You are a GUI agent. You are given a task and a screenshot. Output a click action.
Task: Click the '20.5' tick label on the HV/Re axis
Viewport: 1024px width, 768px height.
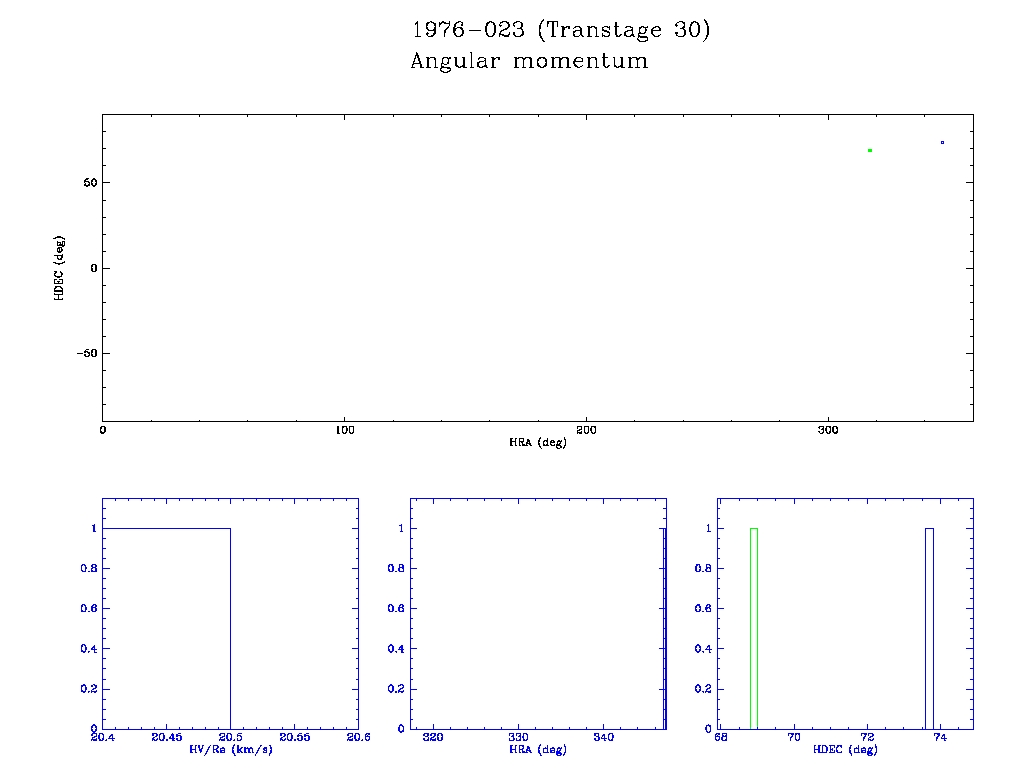pos(231,737)
